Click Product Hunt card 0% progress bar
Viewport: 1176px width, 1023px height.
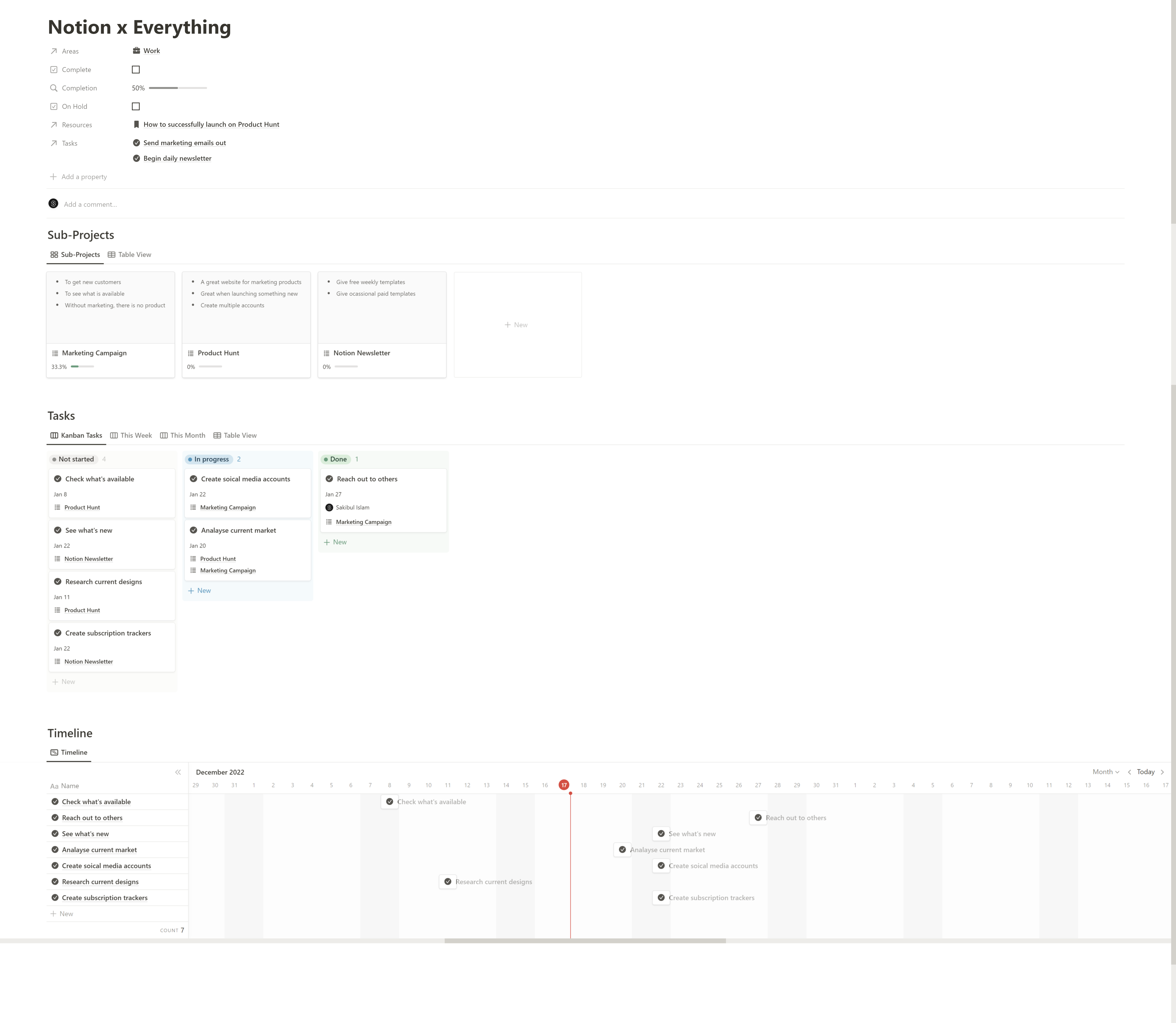coord(210,366)
